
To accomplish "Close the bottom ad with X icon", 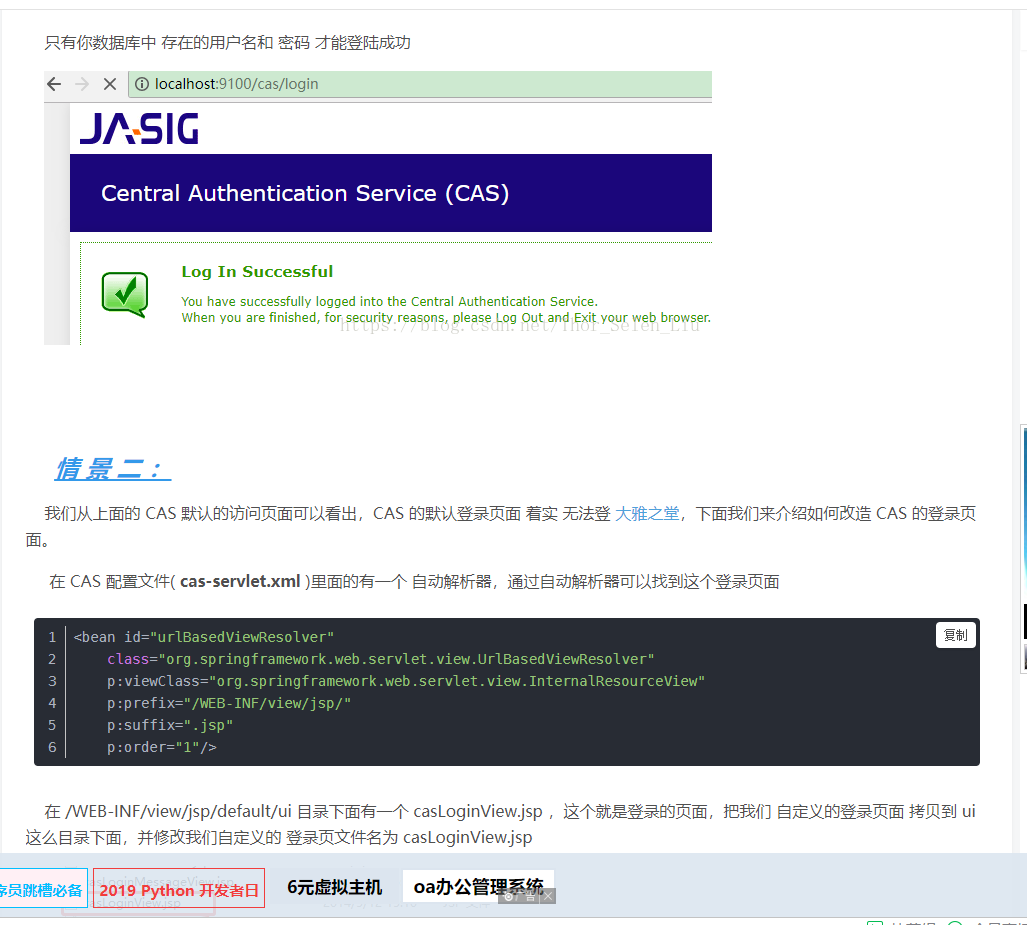I will click(549, 896).
